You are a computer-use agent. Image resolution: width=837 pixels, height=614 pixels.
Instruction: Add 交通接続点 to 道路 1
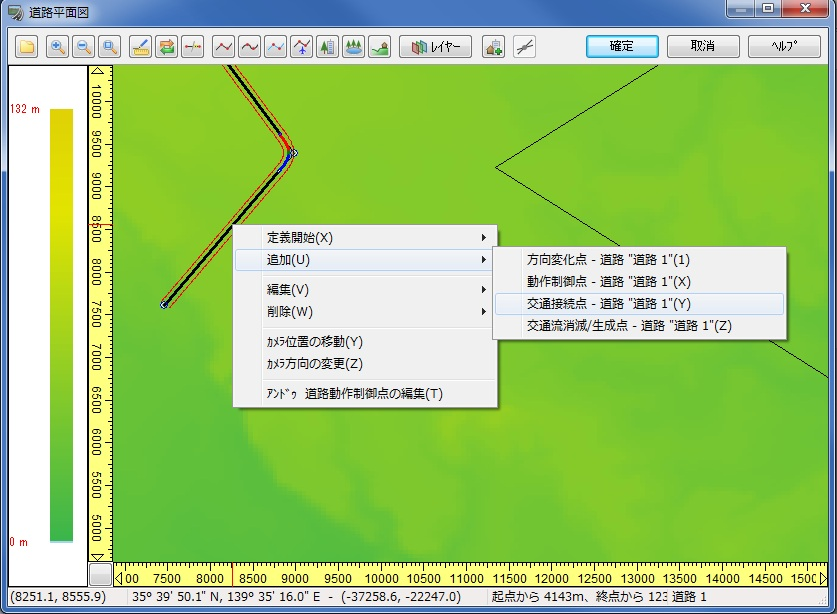[x=639, y=304]
